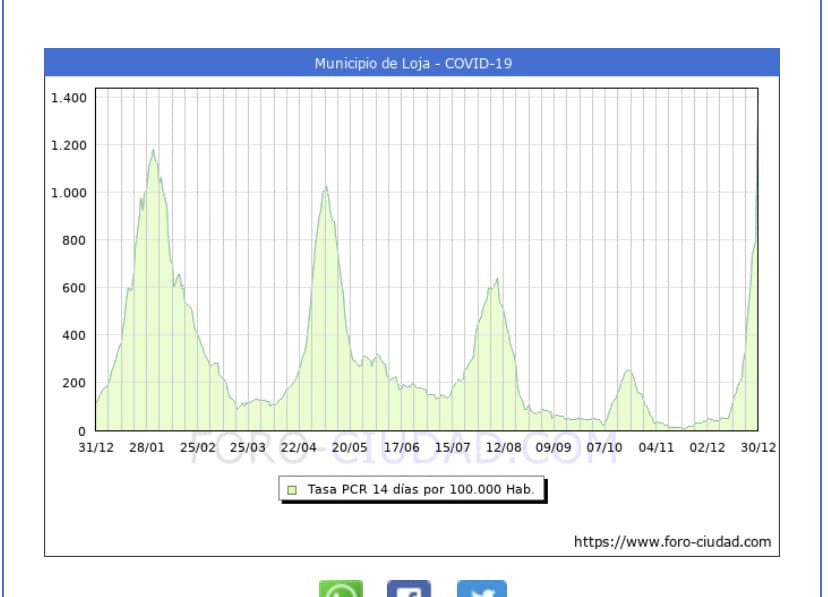
Task: Select the May peak near 1.000 on the chart
Action: (x=325, y=189)
